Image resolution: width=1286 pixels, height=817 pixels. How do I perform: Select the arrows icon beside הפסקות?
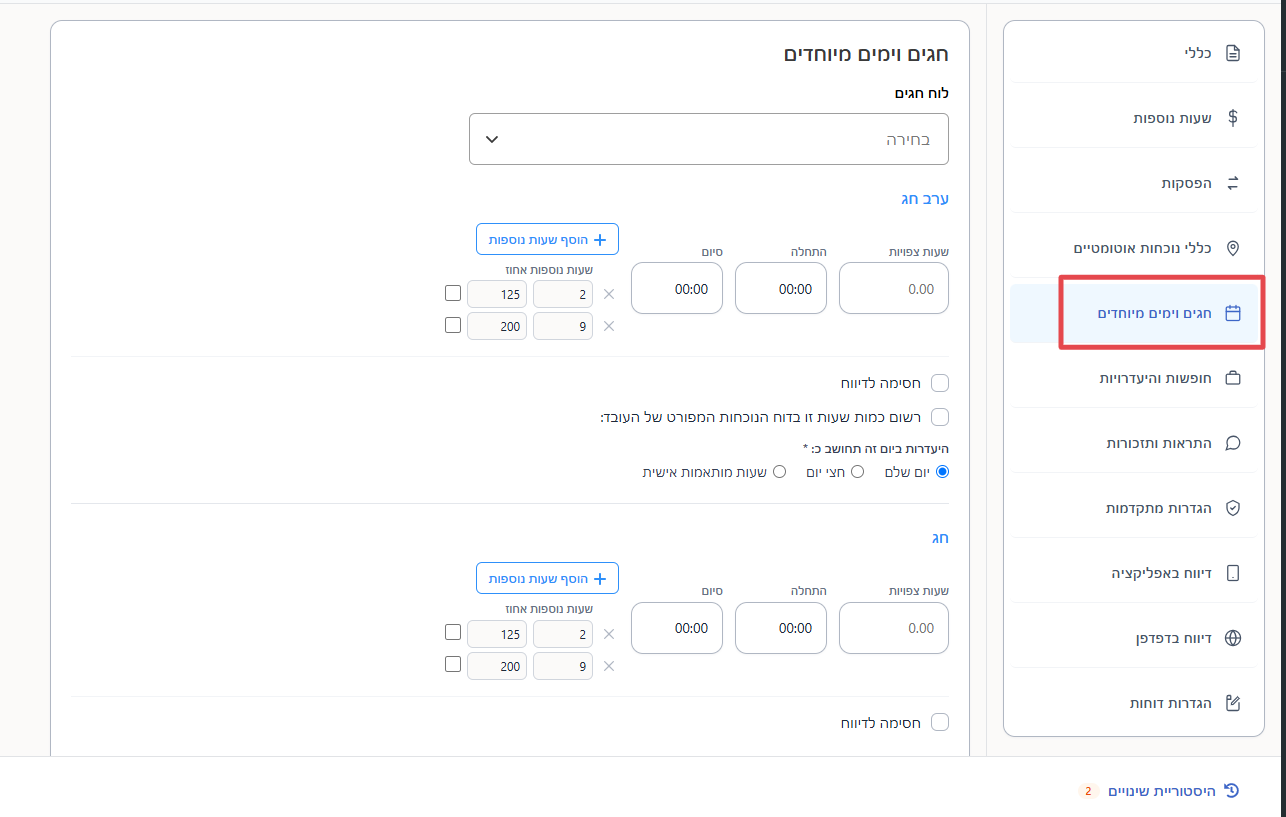click(1233, 183)
